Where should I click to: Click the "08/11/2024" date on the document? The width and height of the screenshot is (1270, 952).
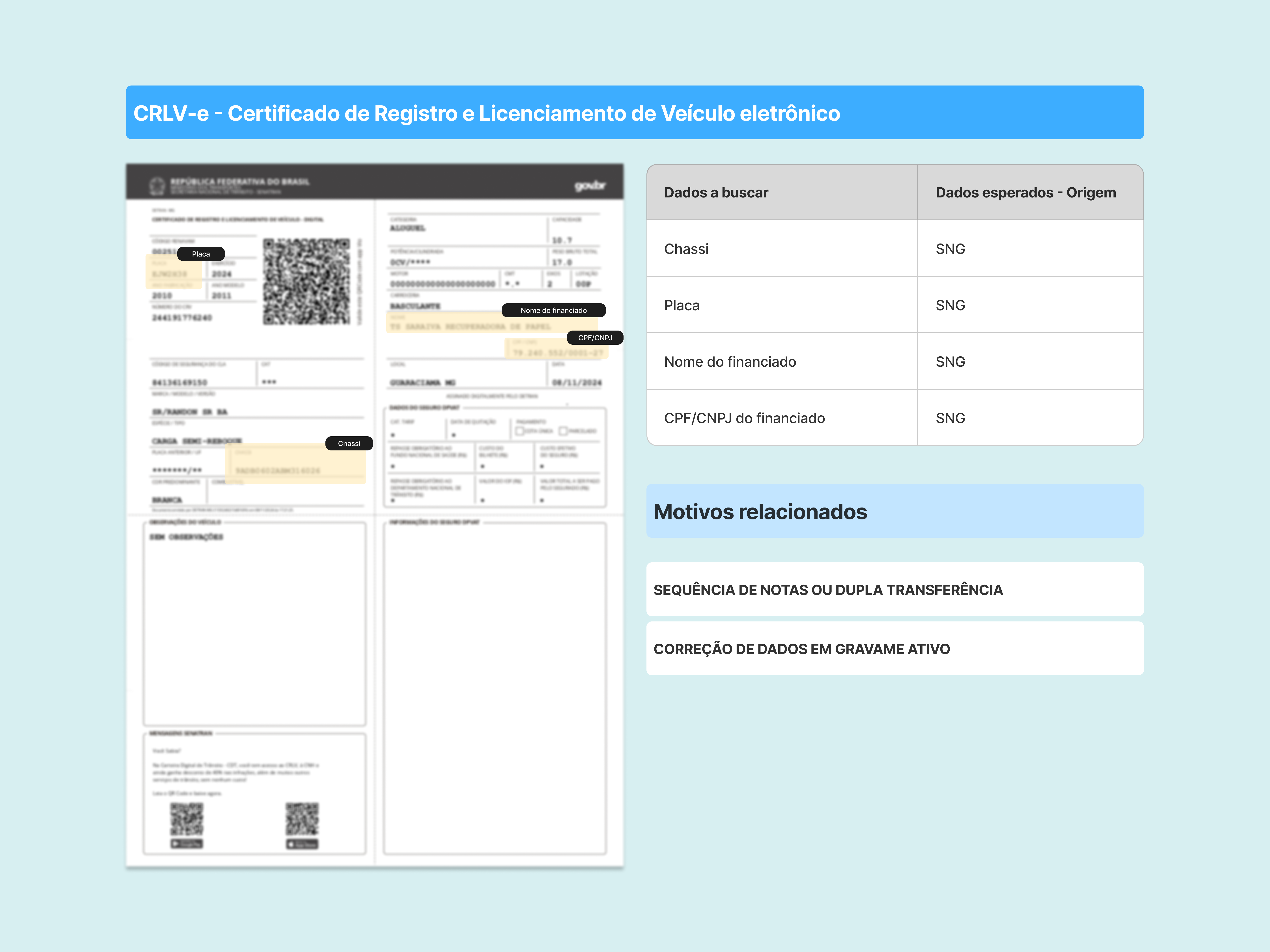[577, 383]
